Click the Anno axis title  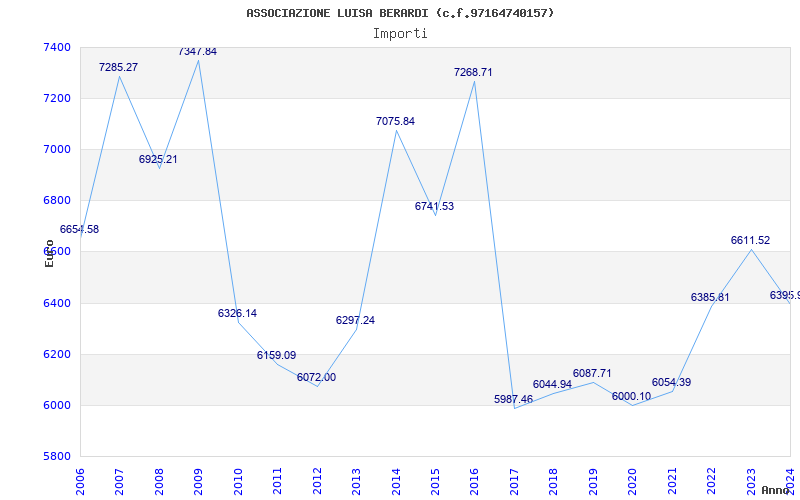pyautogui.click(x=775, y=490)
